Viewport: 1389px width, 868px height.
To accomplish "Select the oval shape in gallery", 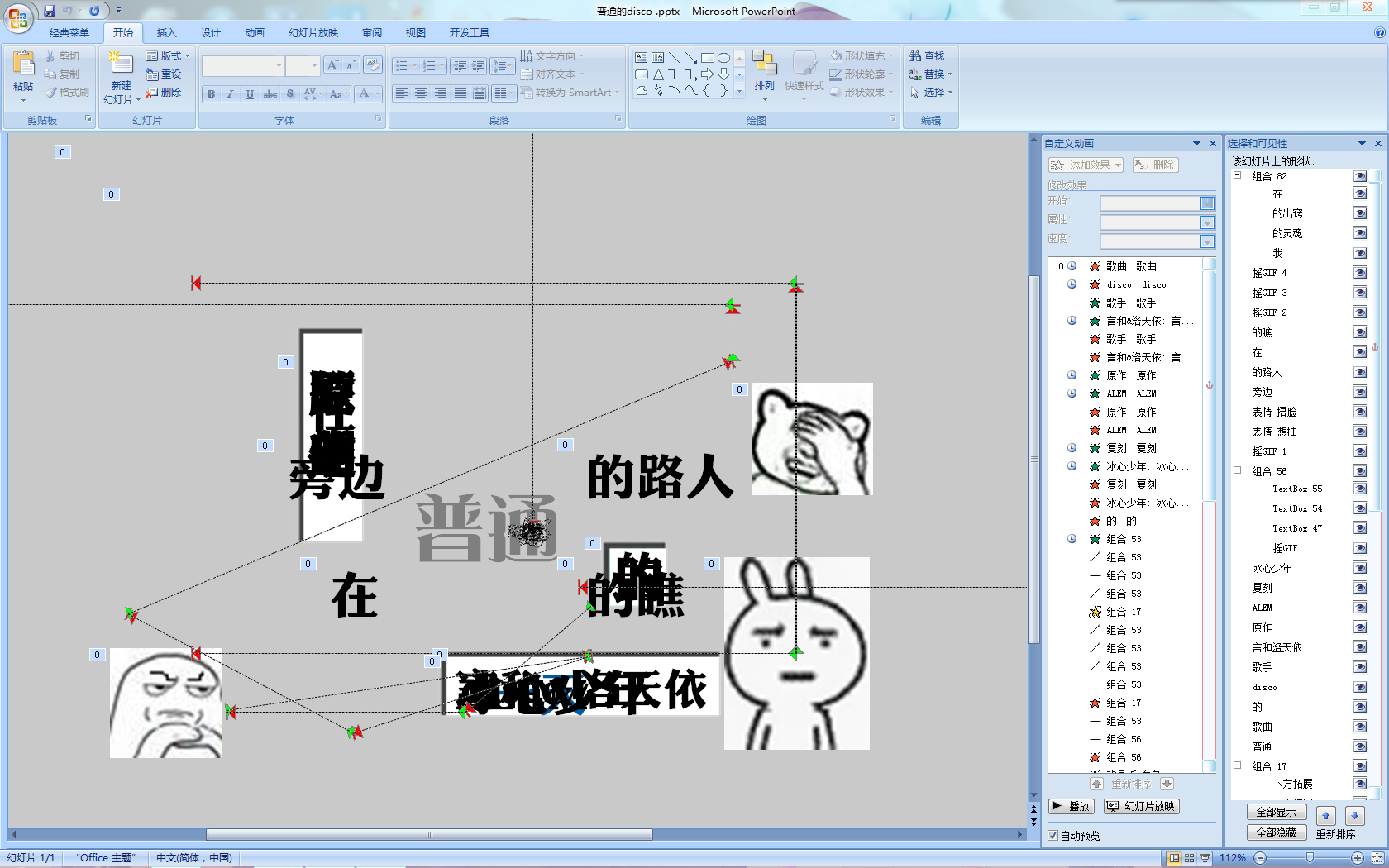I will pos(724,58).
